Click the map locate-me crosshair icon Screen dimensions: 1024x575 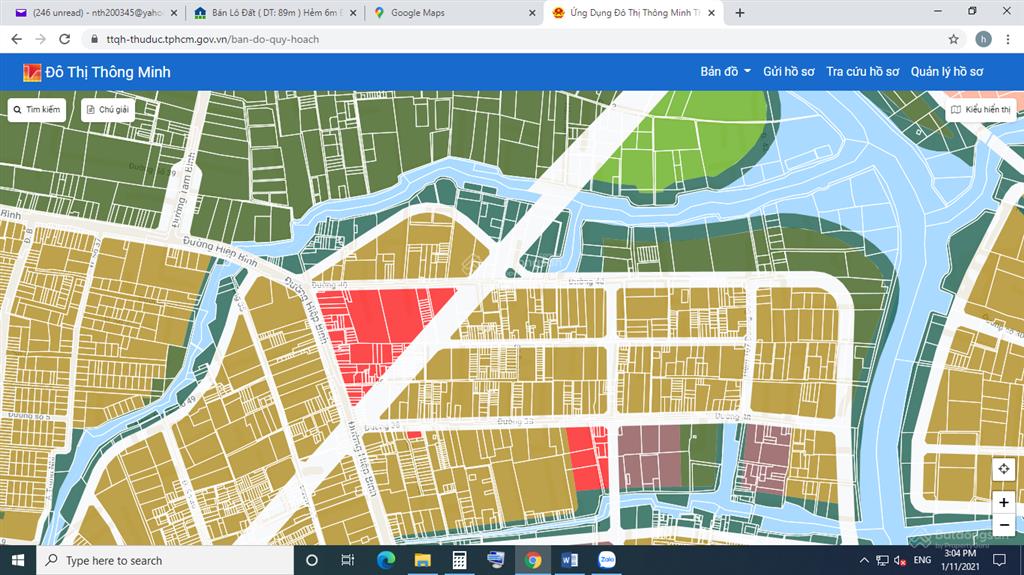point(1004,470)
